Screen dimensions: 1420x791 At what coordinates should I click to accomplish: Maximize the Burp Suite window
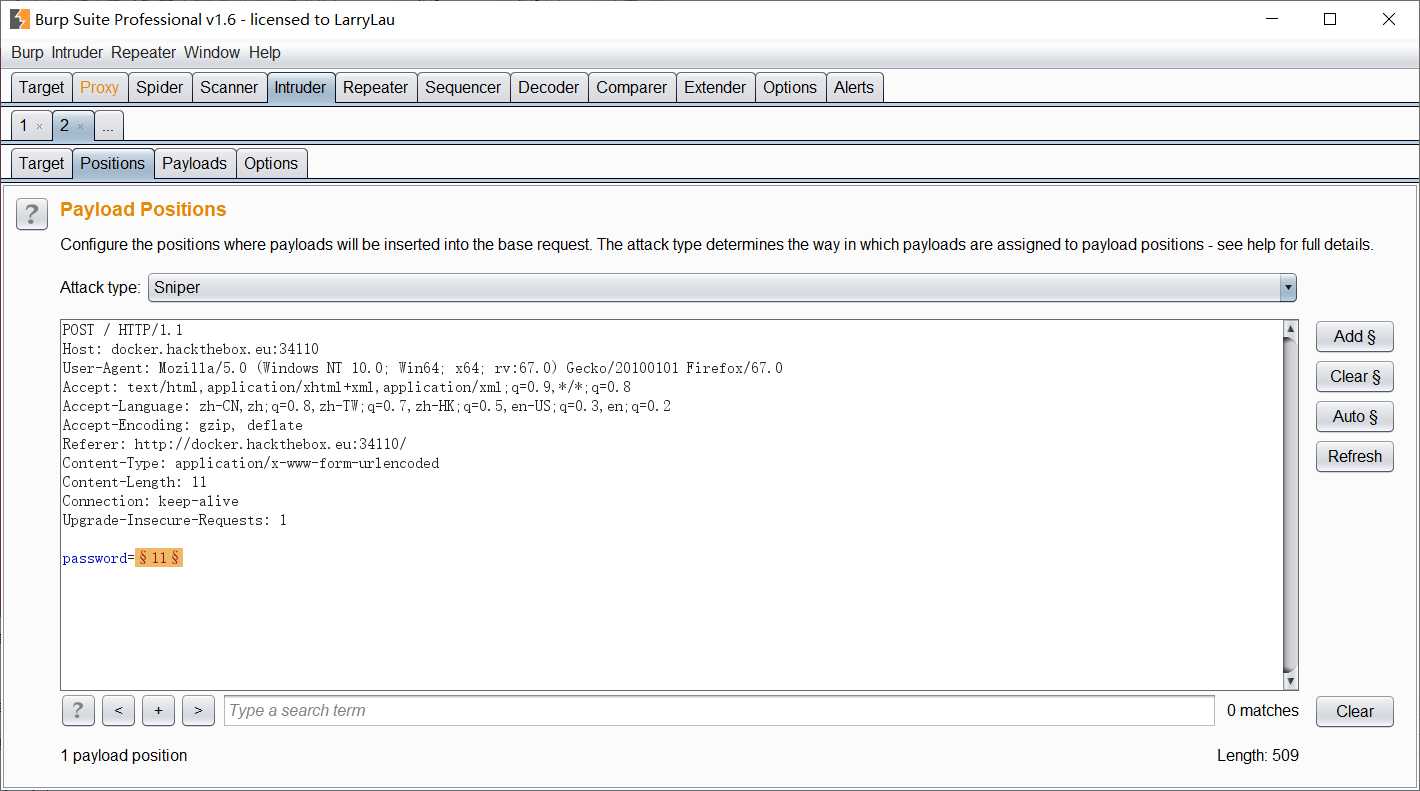1330,19
